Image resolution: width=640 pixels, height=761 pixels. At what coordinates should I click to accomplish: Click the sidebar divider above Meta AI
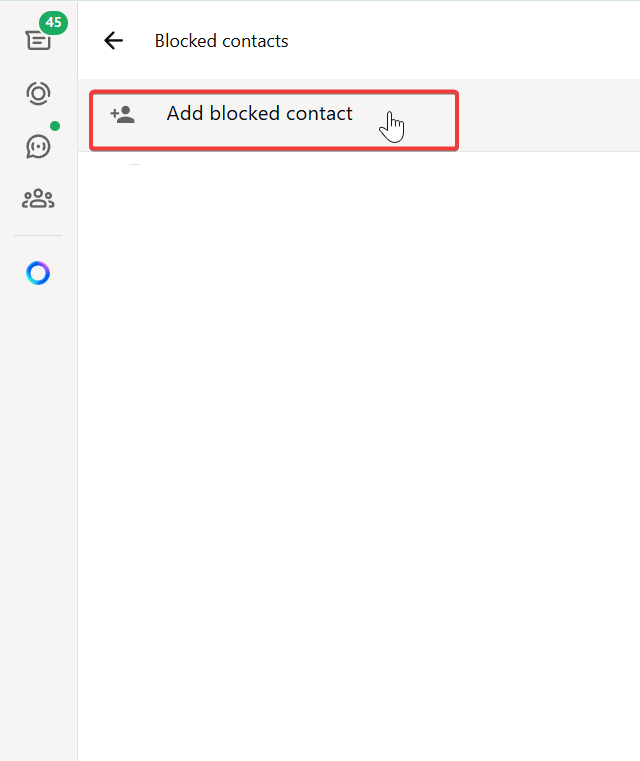38,236
